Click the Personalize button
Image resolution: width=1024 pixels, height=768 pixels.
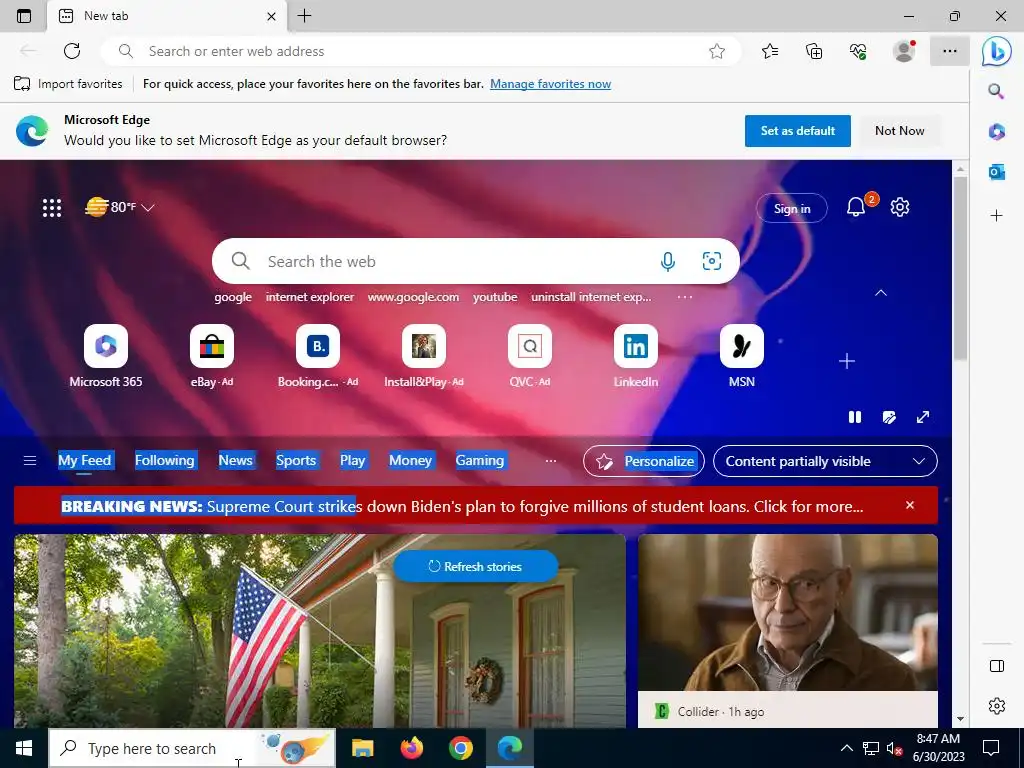(x=644, y=461)
